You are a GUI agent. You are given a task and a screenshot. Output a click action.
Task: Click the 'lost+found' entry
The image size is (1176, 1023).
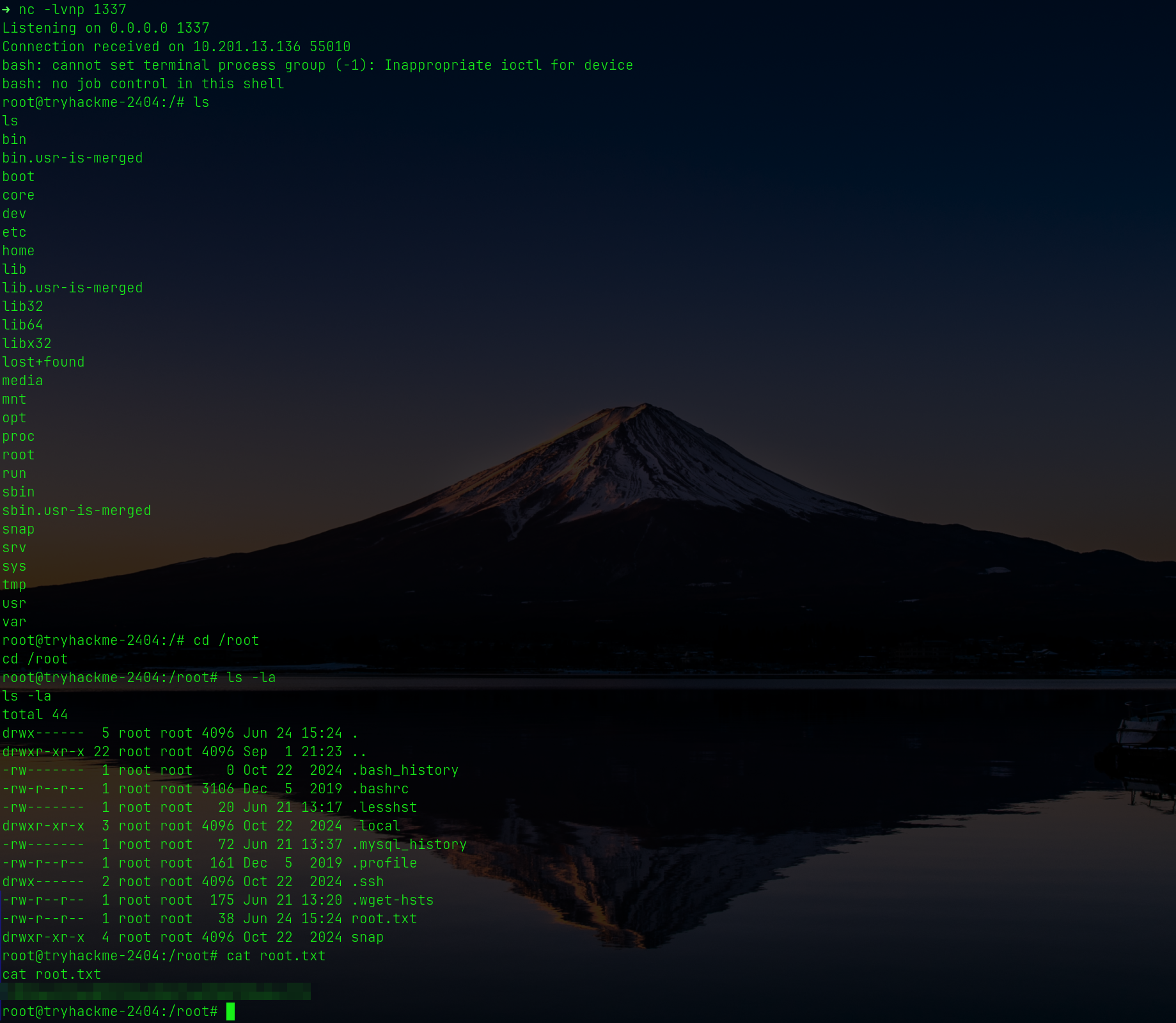click(43, 362)
